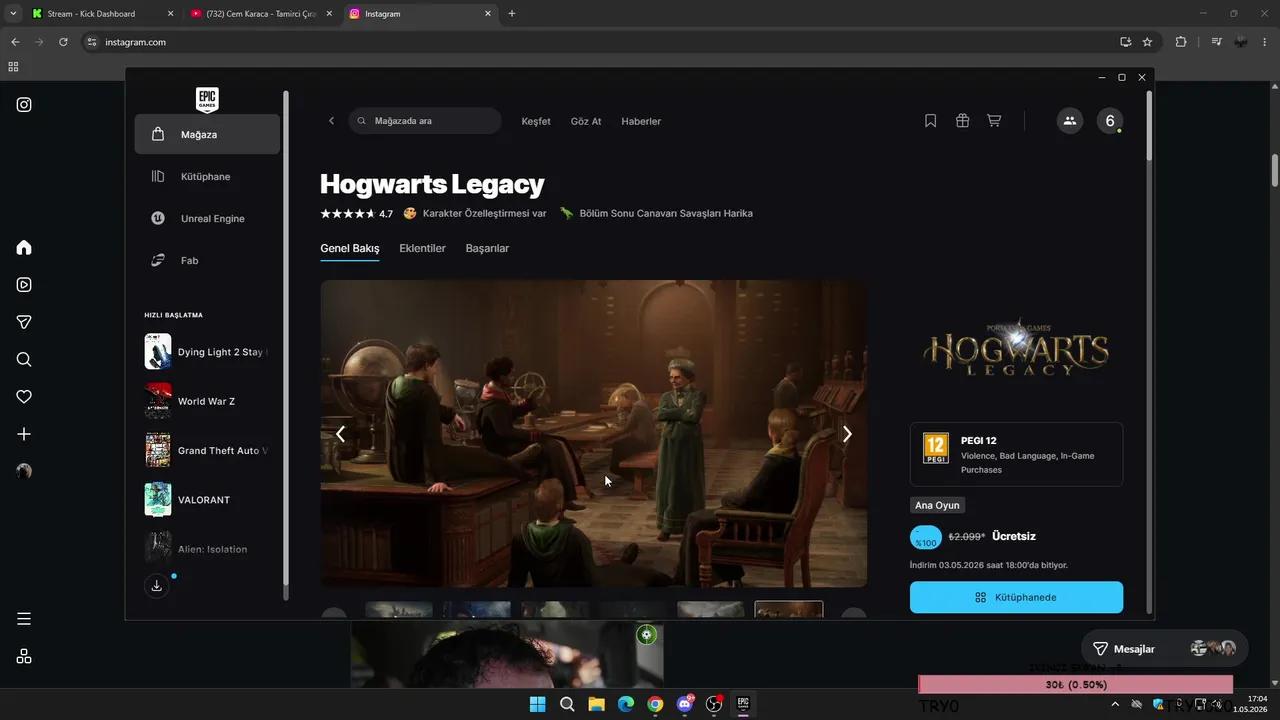Open Instagram home icon in browser sidebar
This screenshot has width=1280, height=720.
(24, 247)
